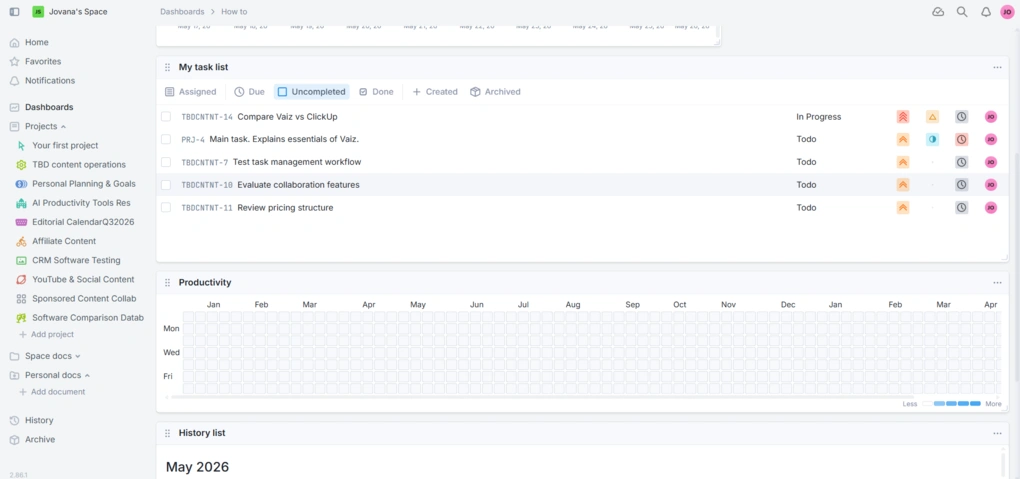Open Editorial CalendarQ32026 project

[x=83, y=222]
